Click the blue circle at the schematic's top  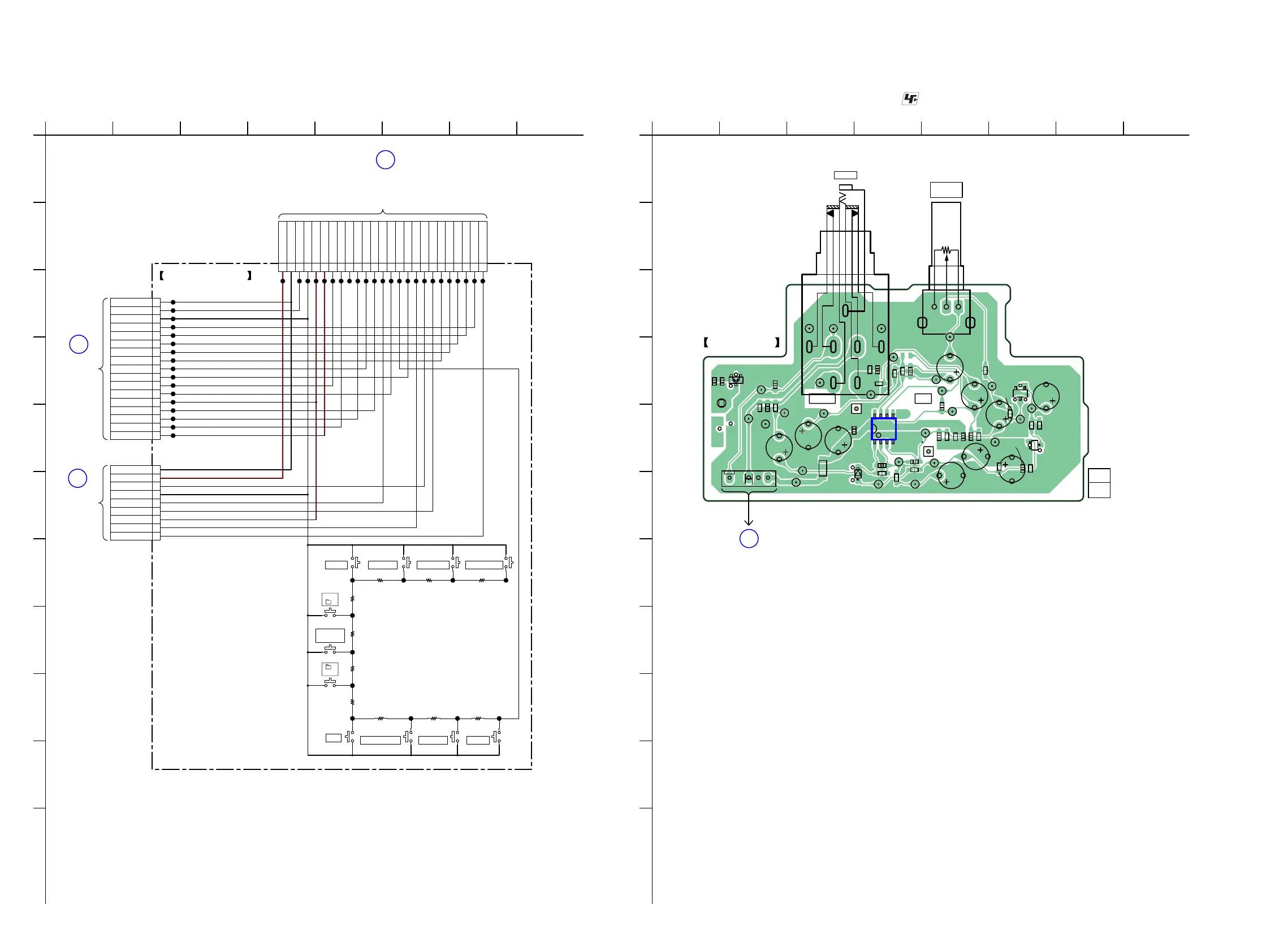point(385,159)
